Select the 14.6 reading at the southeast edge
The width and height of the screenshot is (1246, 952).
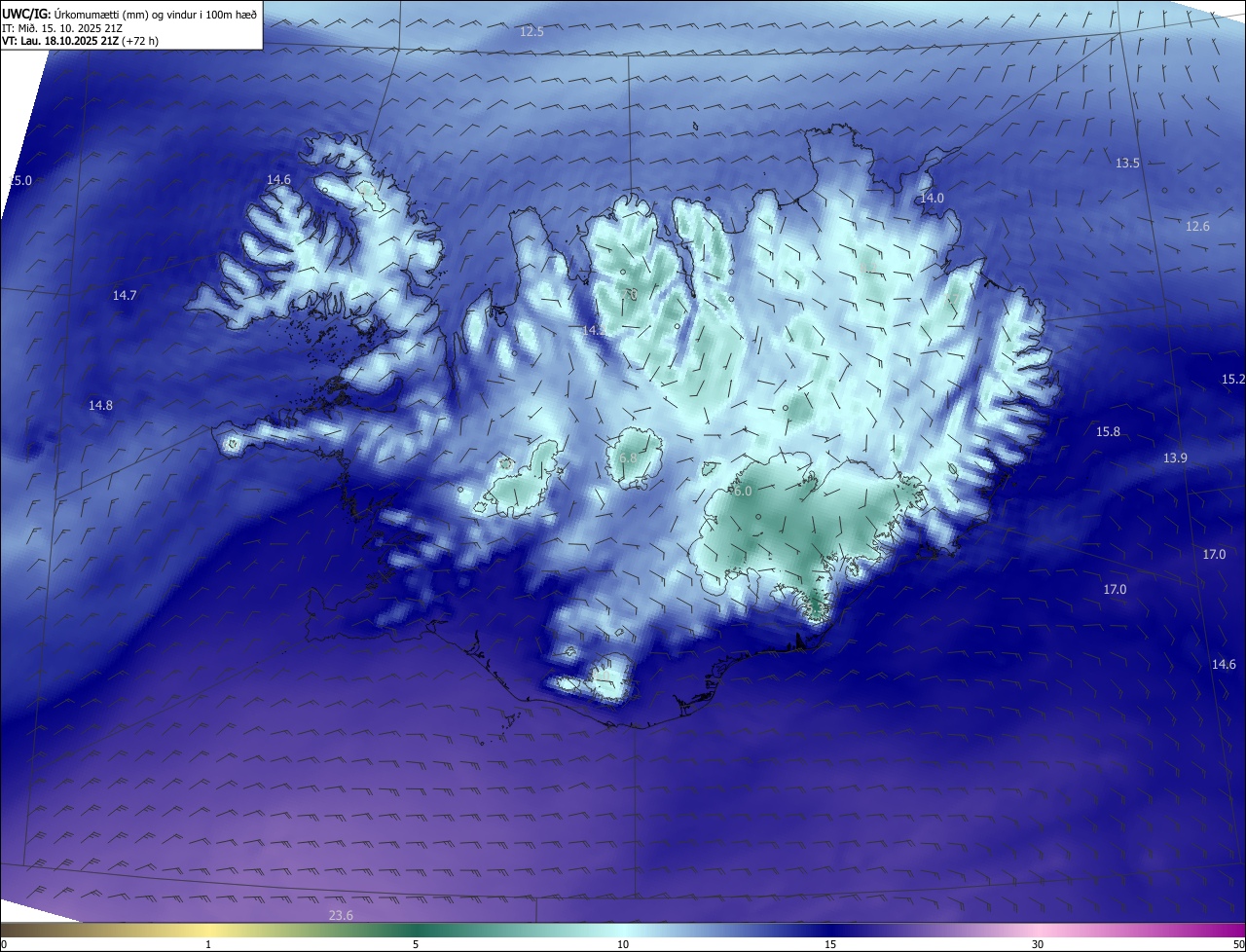[1224, 664]
